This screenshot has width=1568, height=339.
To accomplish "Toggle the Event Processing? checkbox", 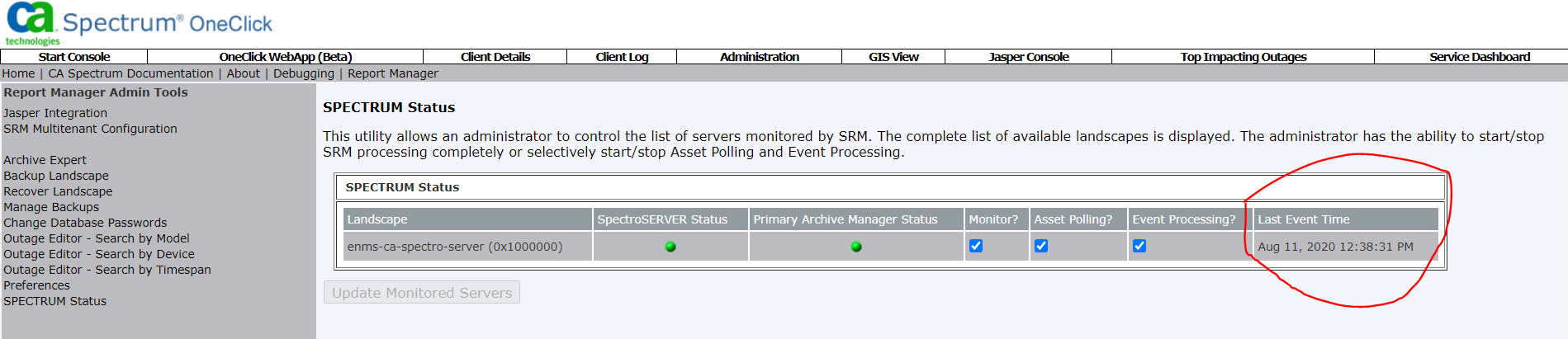I will pos(1139,246).
